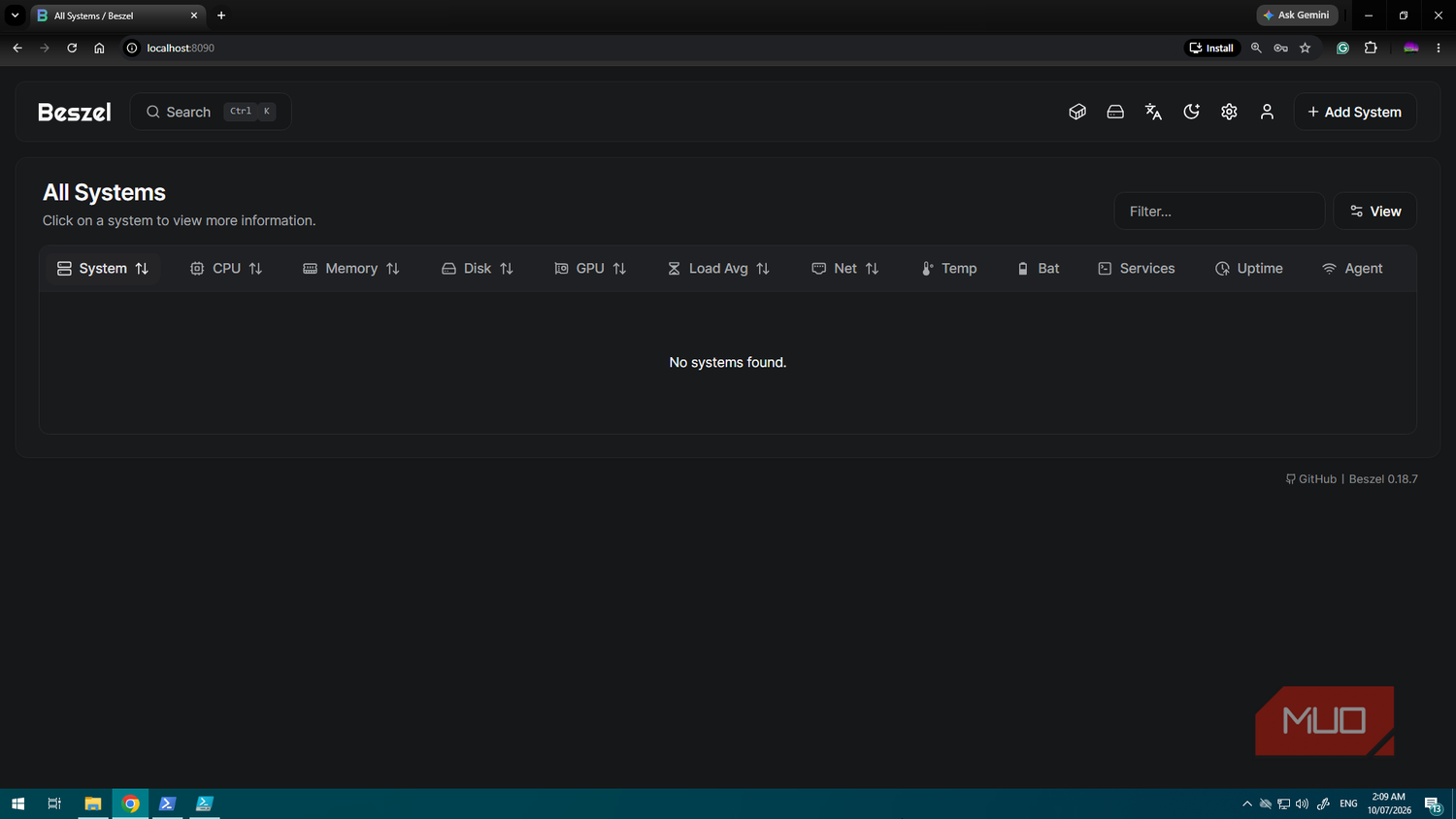The width and height of the screenshot is (1456, 819).
Task: Open PowerShell from the taskbar
Action: (167, 803)
